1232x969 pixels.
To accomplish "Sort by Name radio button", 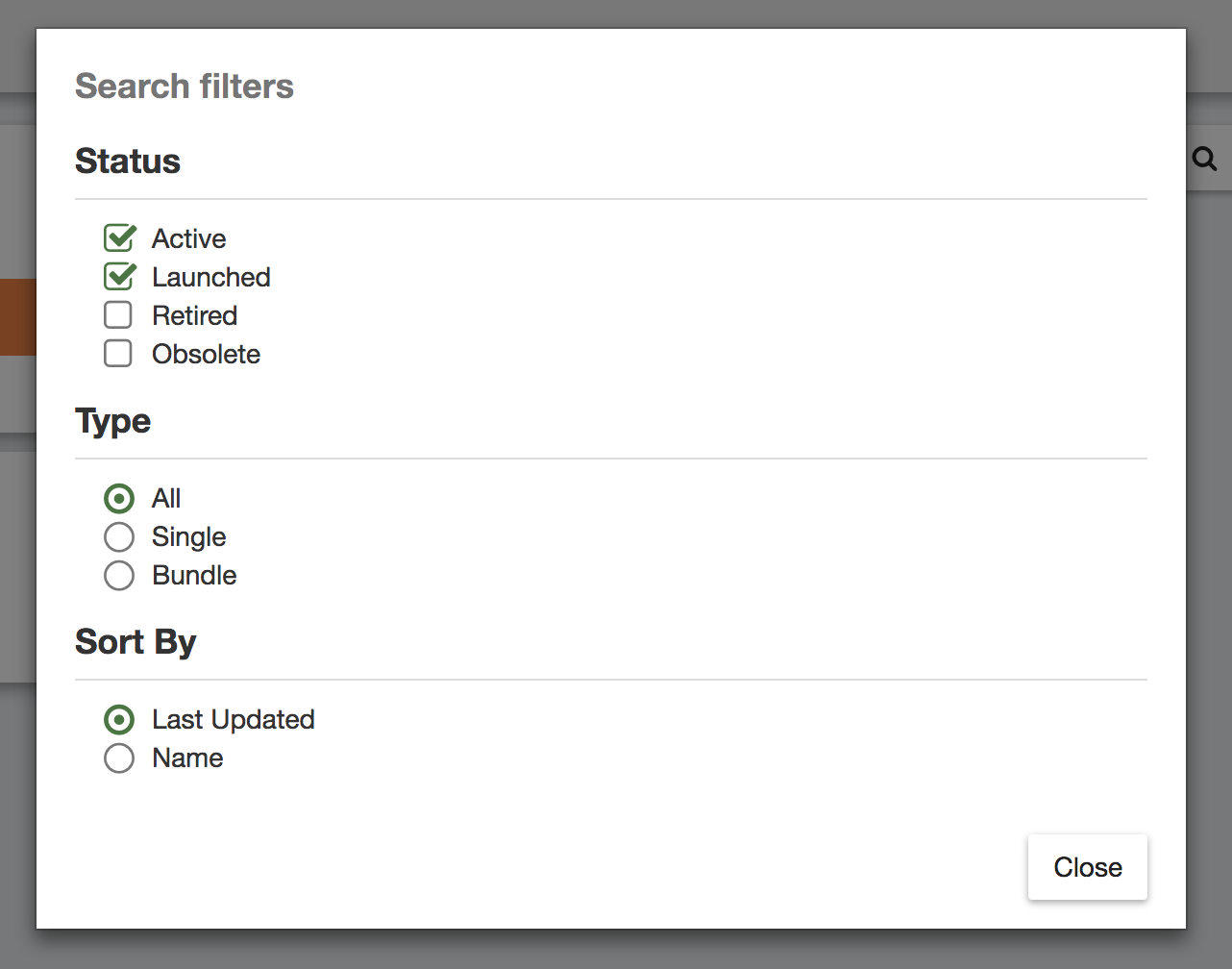I will click(x=119, y=758).
